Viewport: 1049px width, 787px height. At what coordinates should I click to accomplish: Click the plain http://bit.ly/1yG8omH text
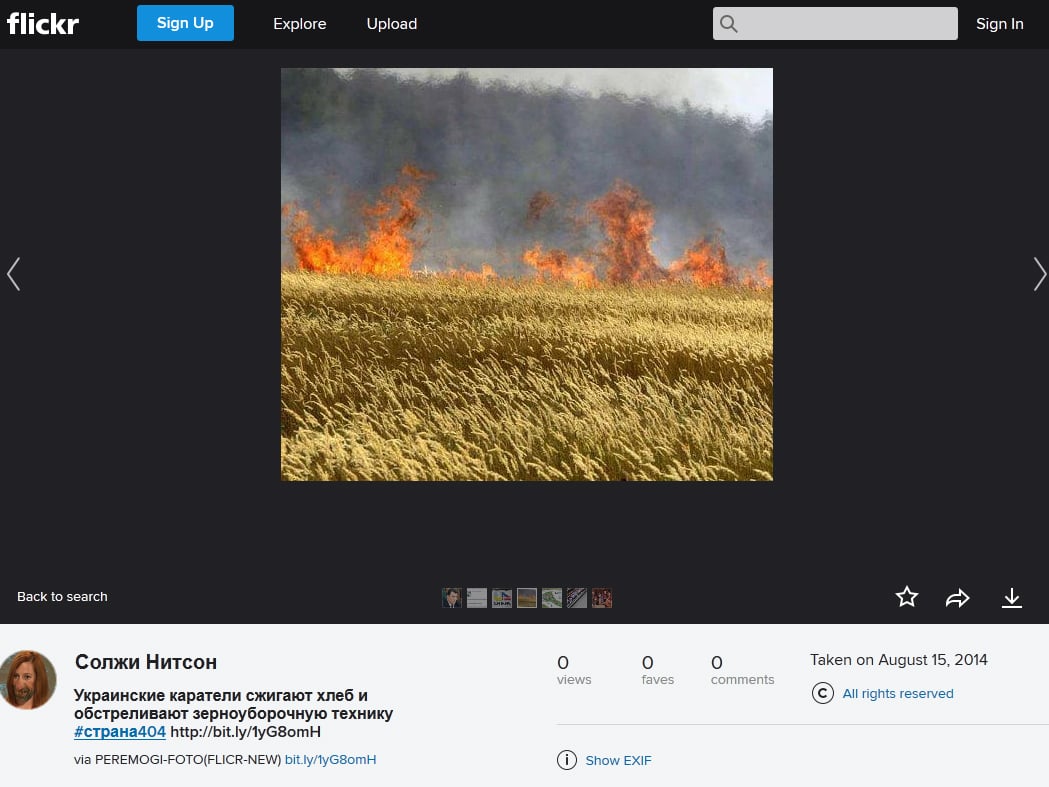point(246,731)
